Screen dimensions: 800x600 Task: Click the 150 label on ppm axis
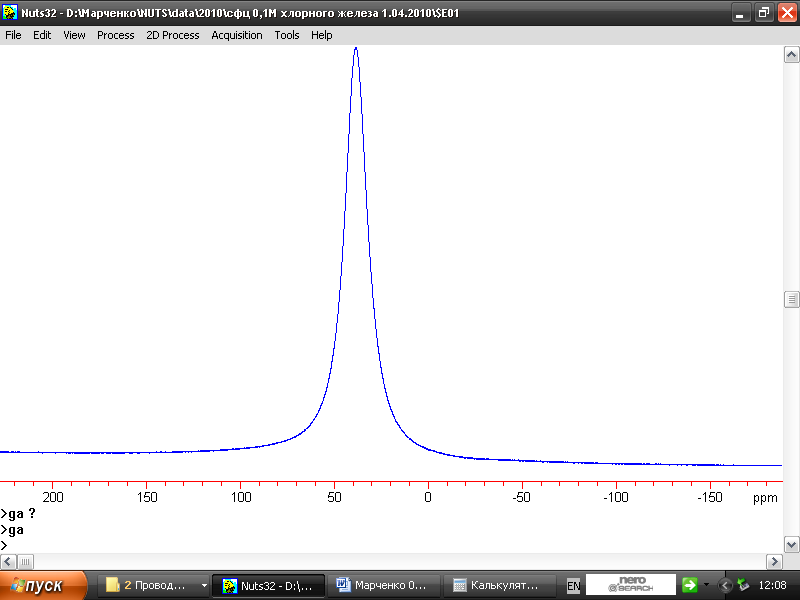click(147, 497)
